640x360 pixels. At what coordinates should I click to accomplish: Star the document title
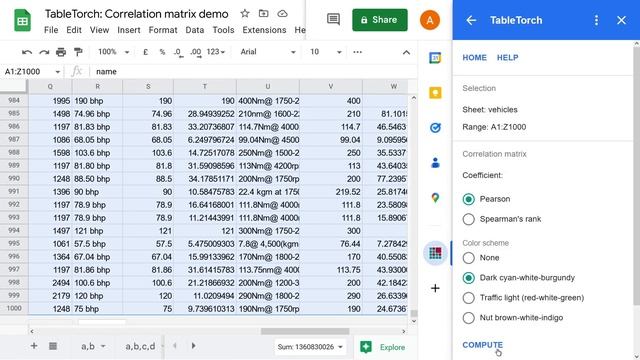tap(245, 13)
